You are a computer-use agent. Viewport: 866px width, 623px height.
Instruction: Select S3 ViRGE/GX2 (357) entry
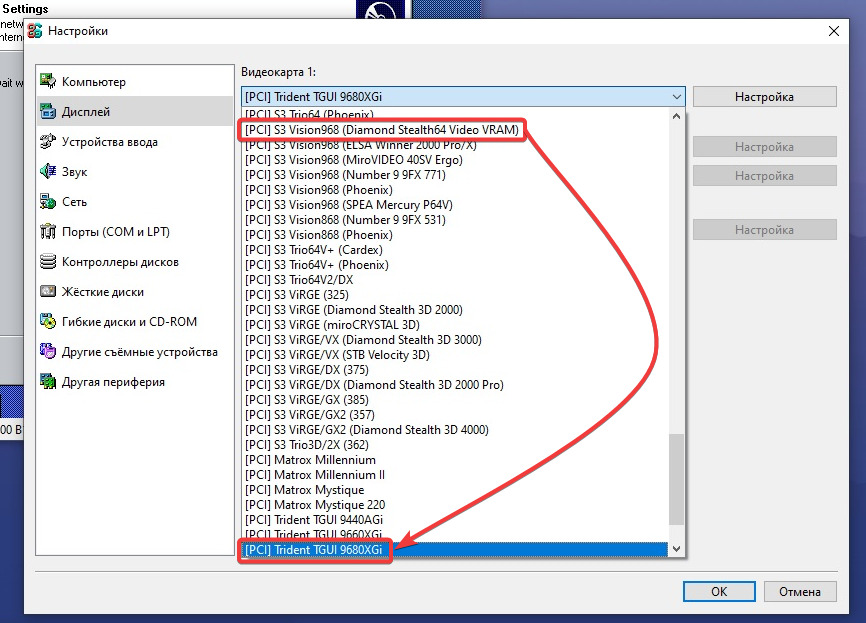[x=456, y=414]
